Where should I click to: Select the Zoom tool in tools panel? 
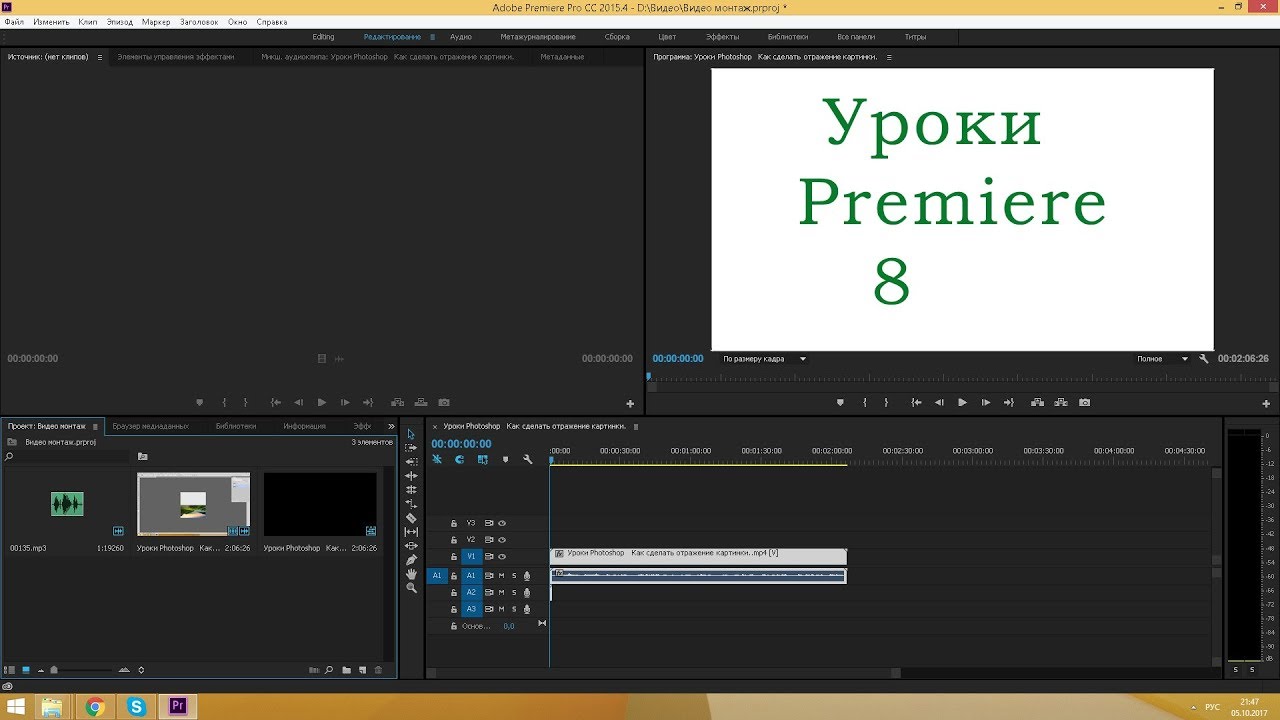411,588
